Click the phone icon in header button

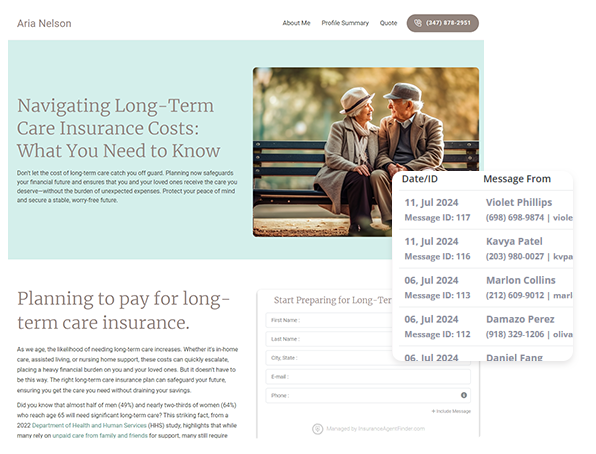pyautogui.click(x=418, y=23)
